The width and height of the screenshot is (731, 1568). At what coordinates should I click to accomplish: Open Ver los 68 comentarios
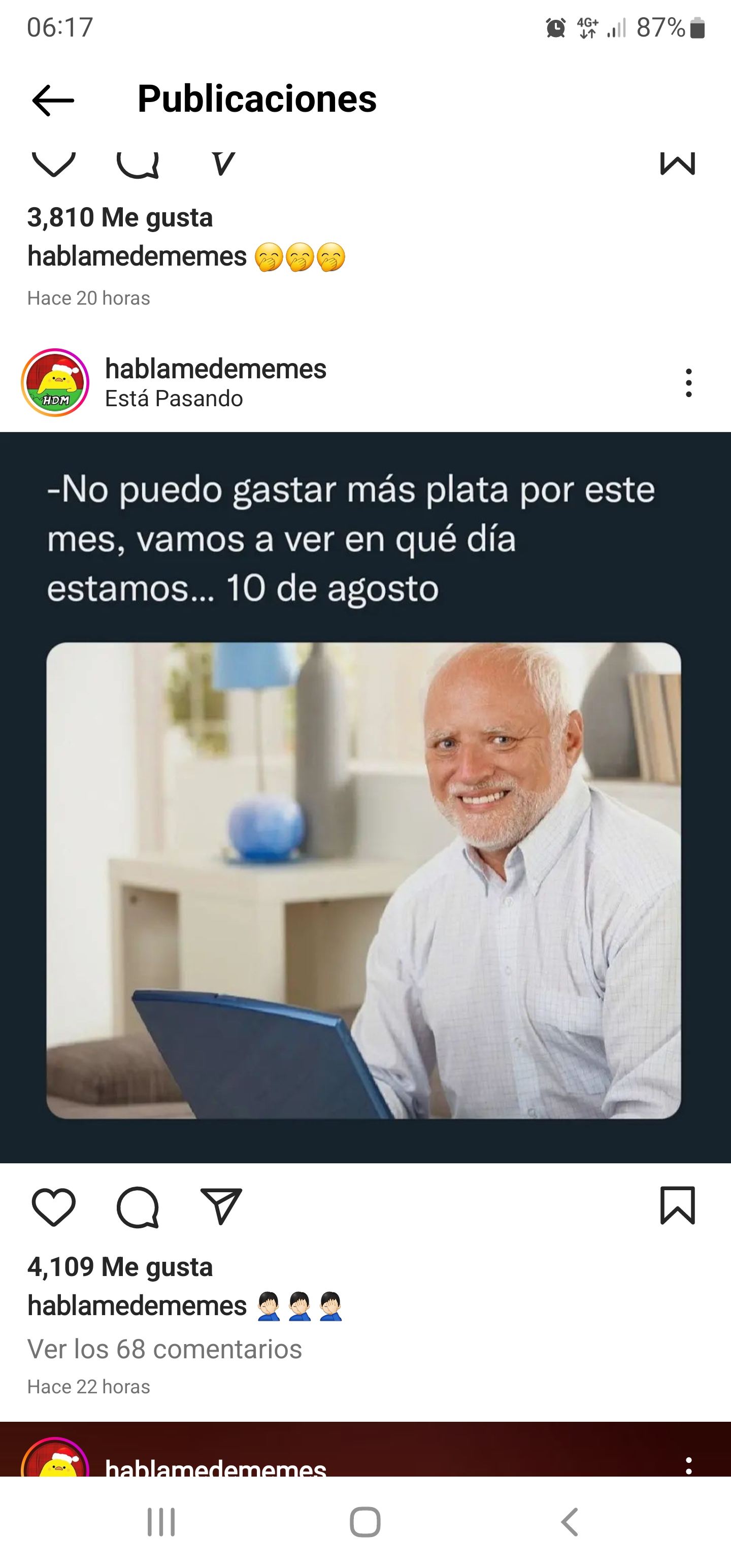coord(164,1349)
